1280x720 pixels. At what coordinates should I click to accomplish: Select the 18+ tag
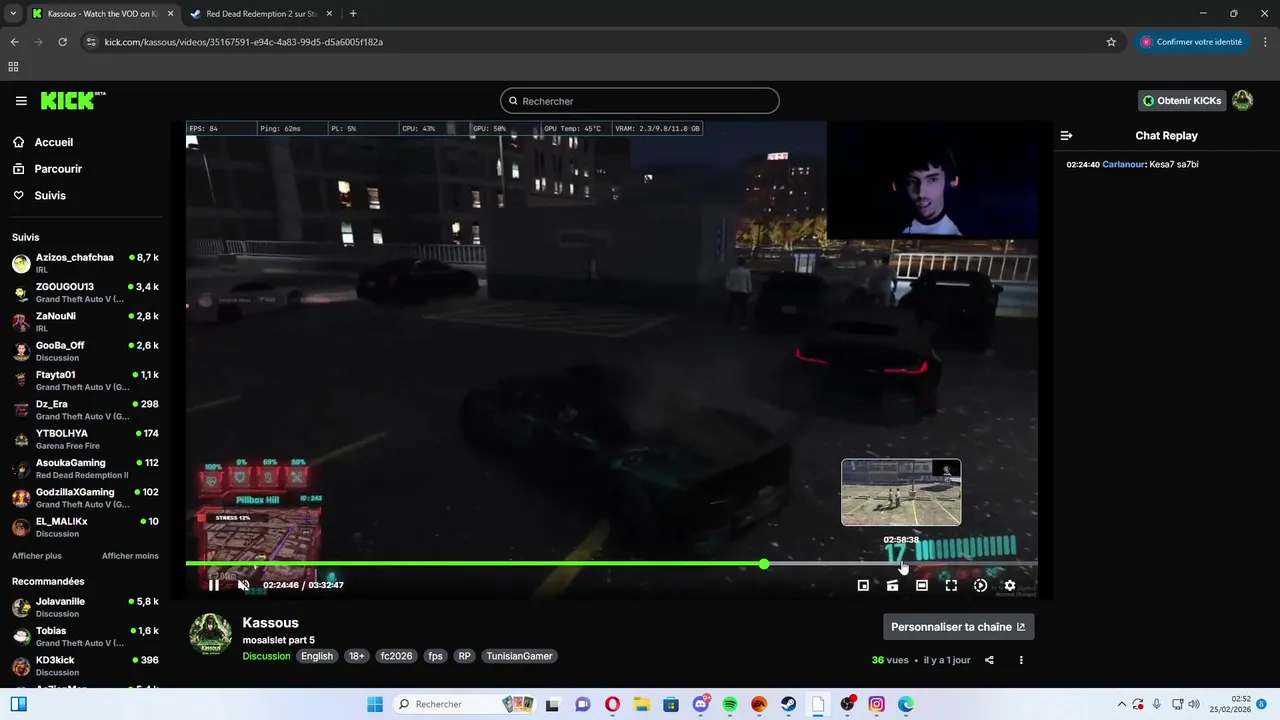coord(356,656)
